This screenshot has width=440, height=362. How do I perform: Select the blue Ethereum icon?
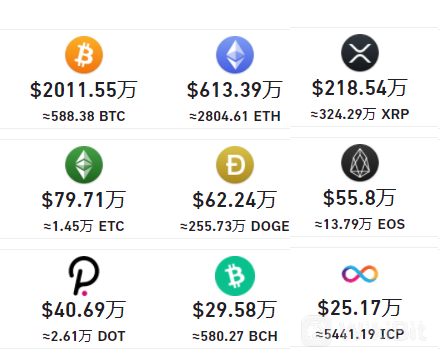click(235, 55)
